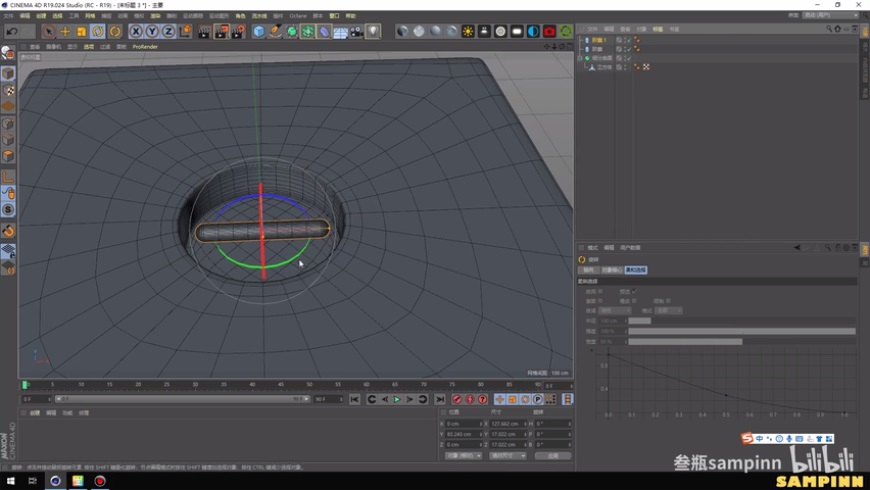This screenshot has width=870, height=490.
Task: Open the Spline pen tool icon
Action: tap(275, 32)
